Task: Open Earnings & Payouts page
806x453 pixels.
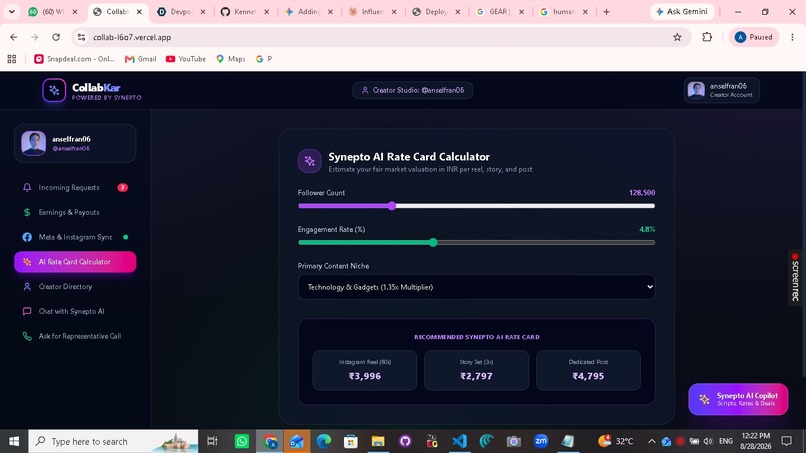Action: tap(75, 212)
